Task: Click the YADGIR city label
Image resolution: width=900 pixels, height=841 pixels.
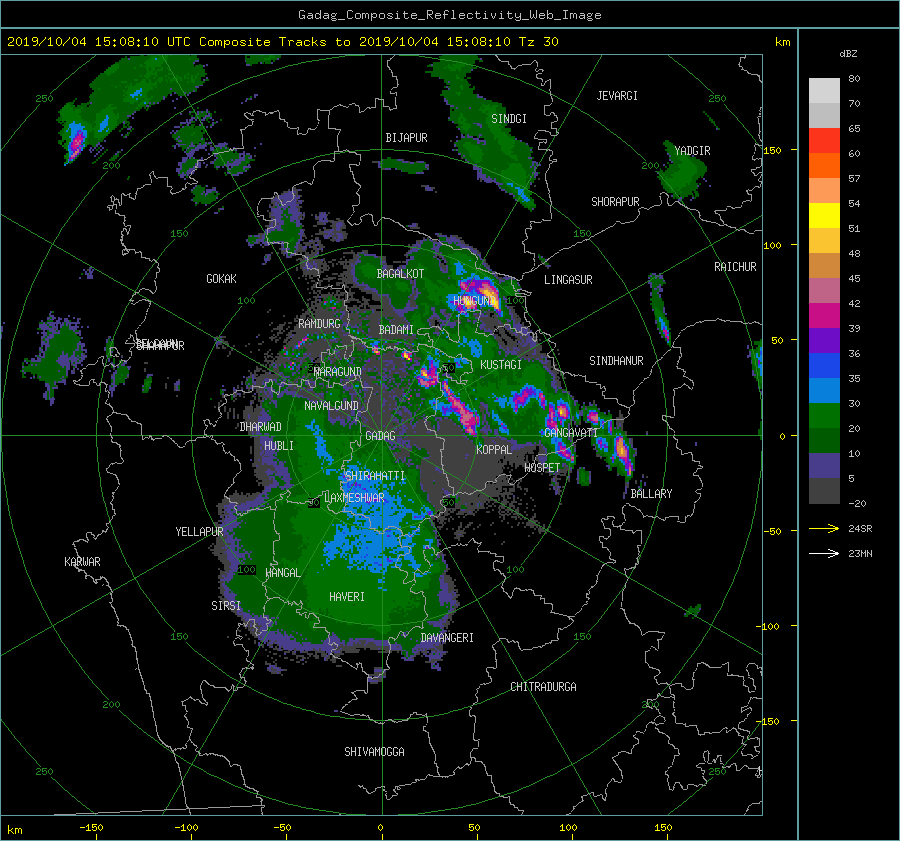Action: [692, 151]
